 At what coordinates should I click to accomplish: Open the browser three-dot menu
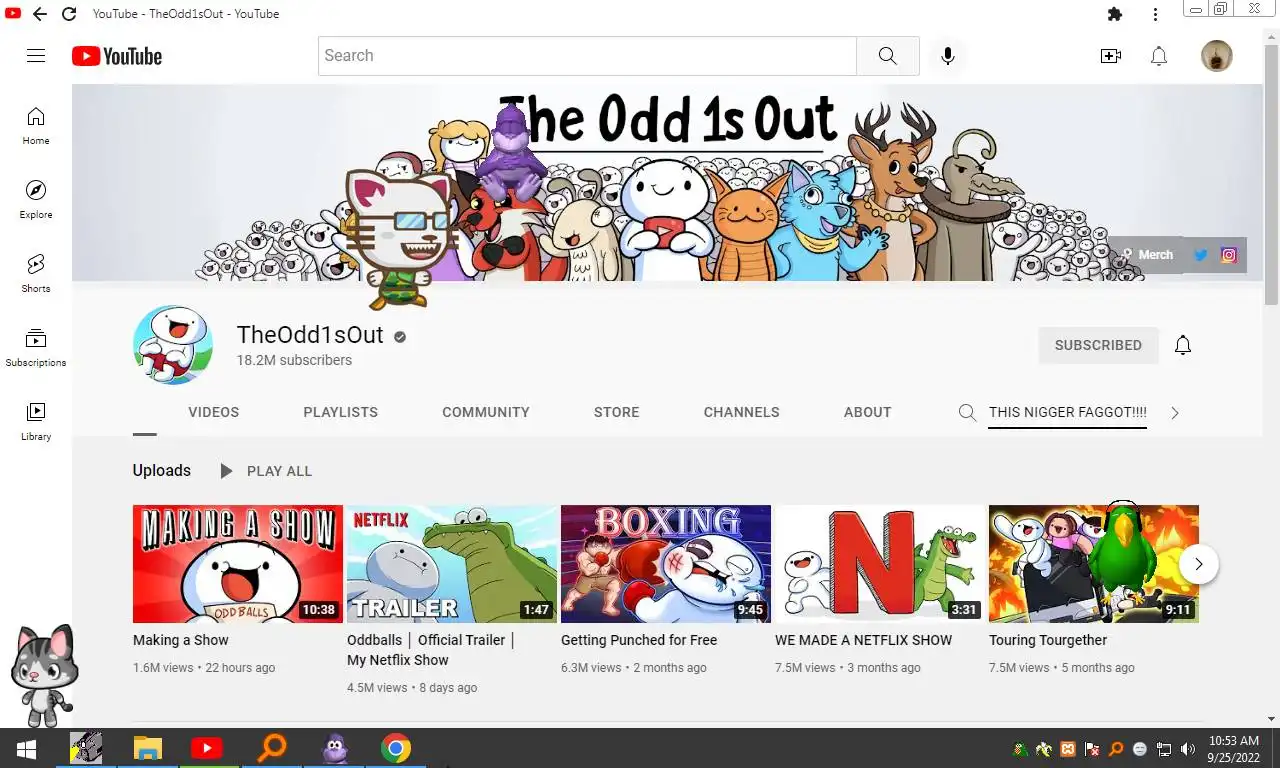(x=1155, y=14)
